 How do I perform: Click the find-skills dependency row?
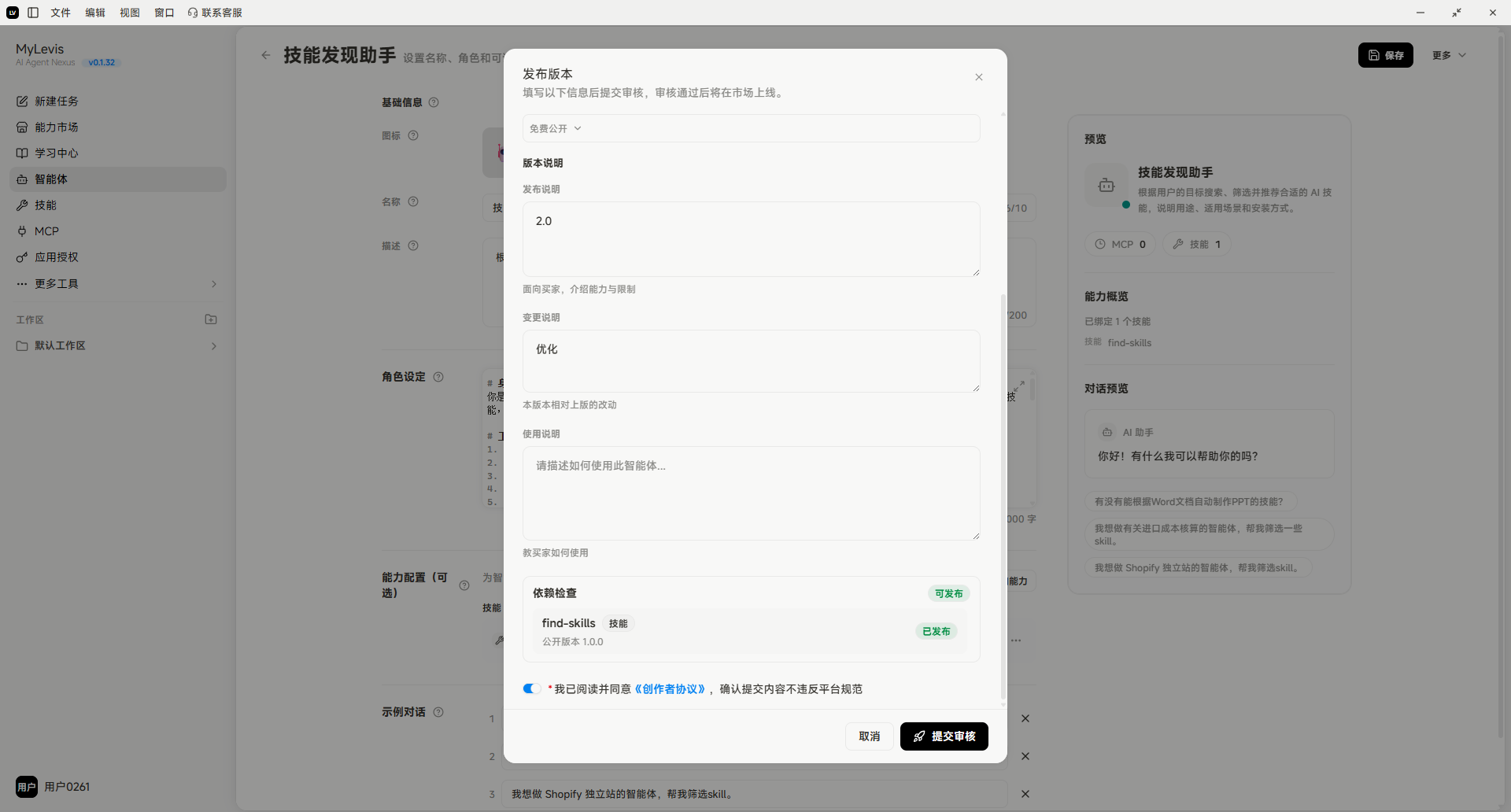(x=750, y=632)
